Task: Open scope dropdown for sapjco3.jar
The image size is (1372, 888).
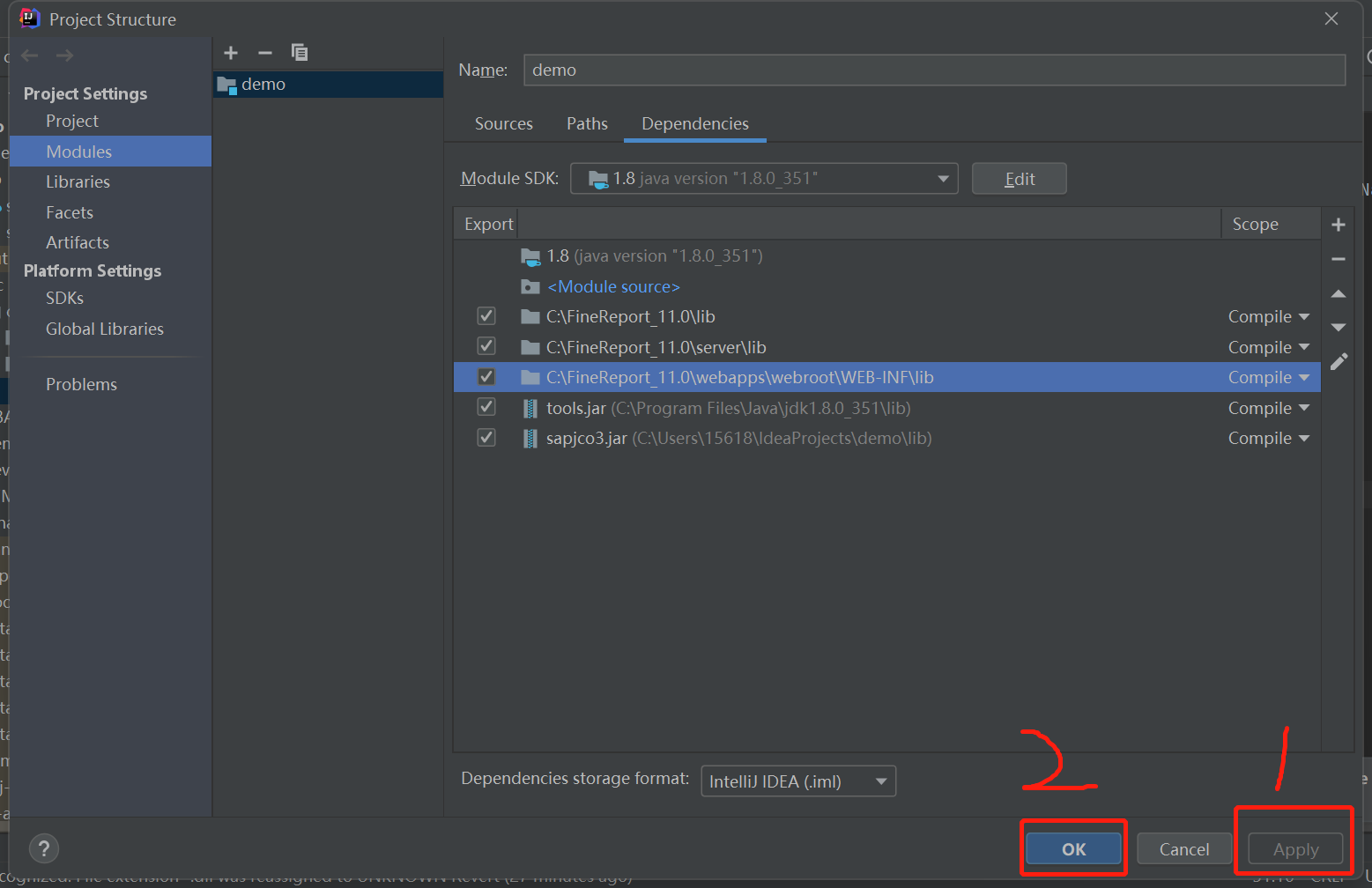Action: [x=1269, y=438]
